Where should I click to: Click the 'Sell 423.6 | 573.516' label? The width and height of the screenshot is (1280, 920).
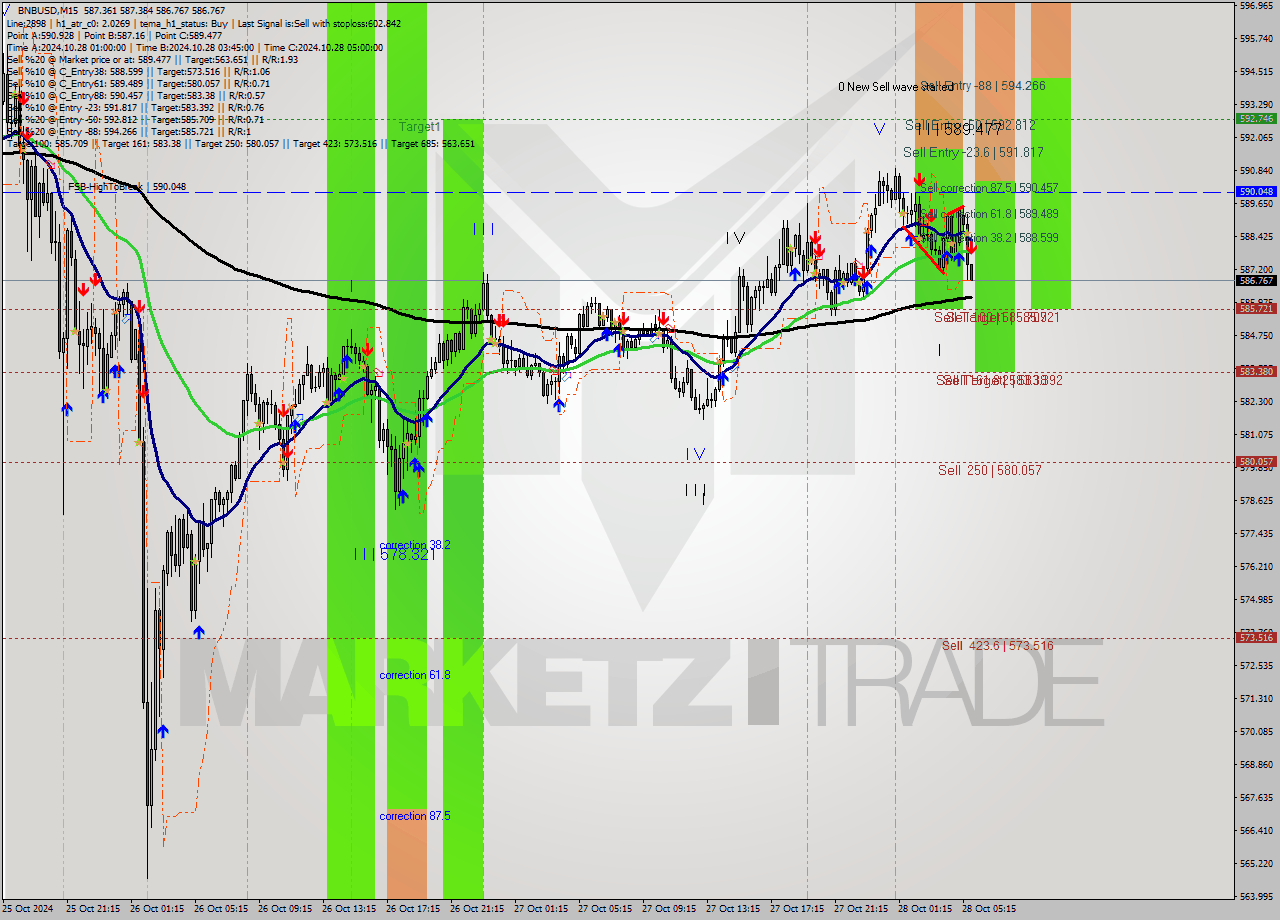pos(997,646)
